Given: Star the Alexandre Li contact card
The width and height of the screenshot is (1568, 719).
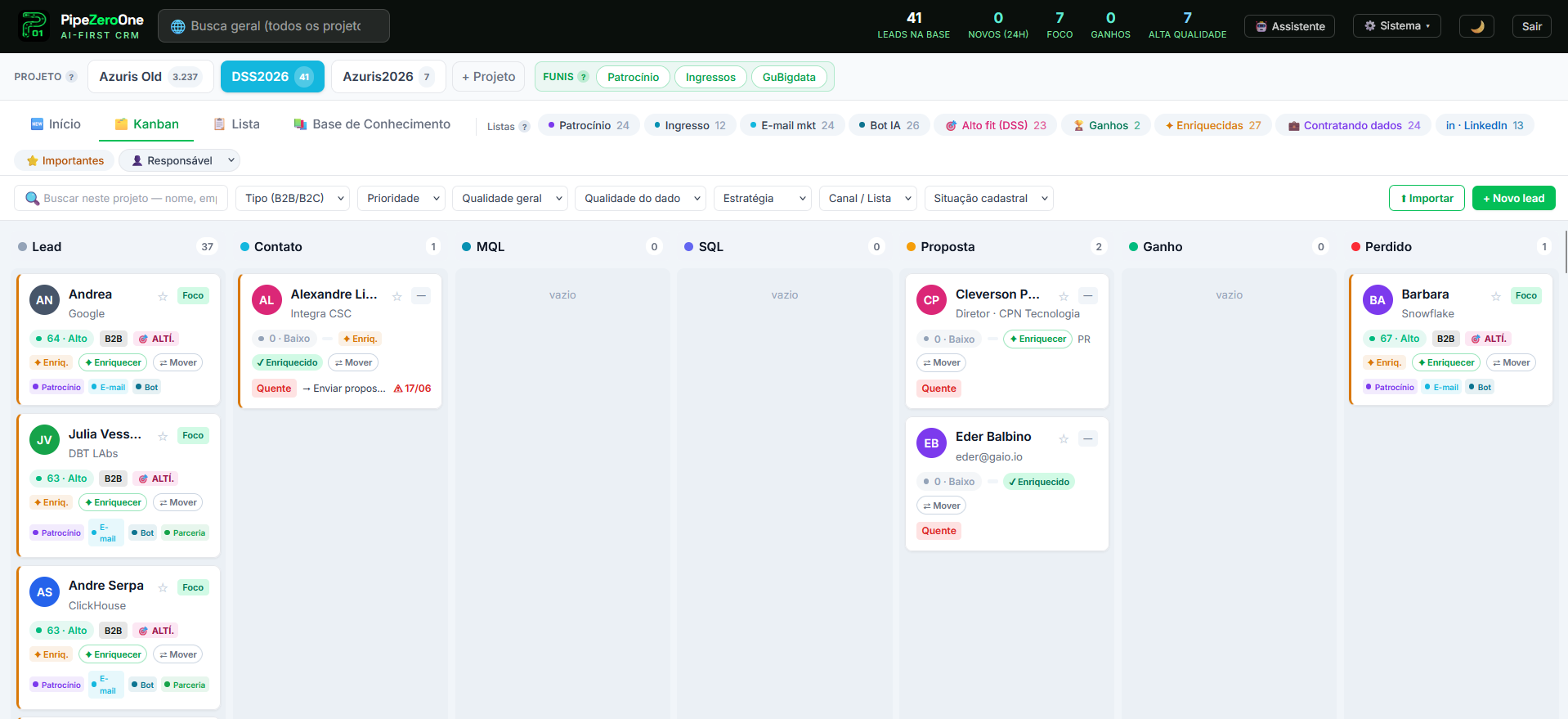Looking at the screenshot, I should point(397,296).
